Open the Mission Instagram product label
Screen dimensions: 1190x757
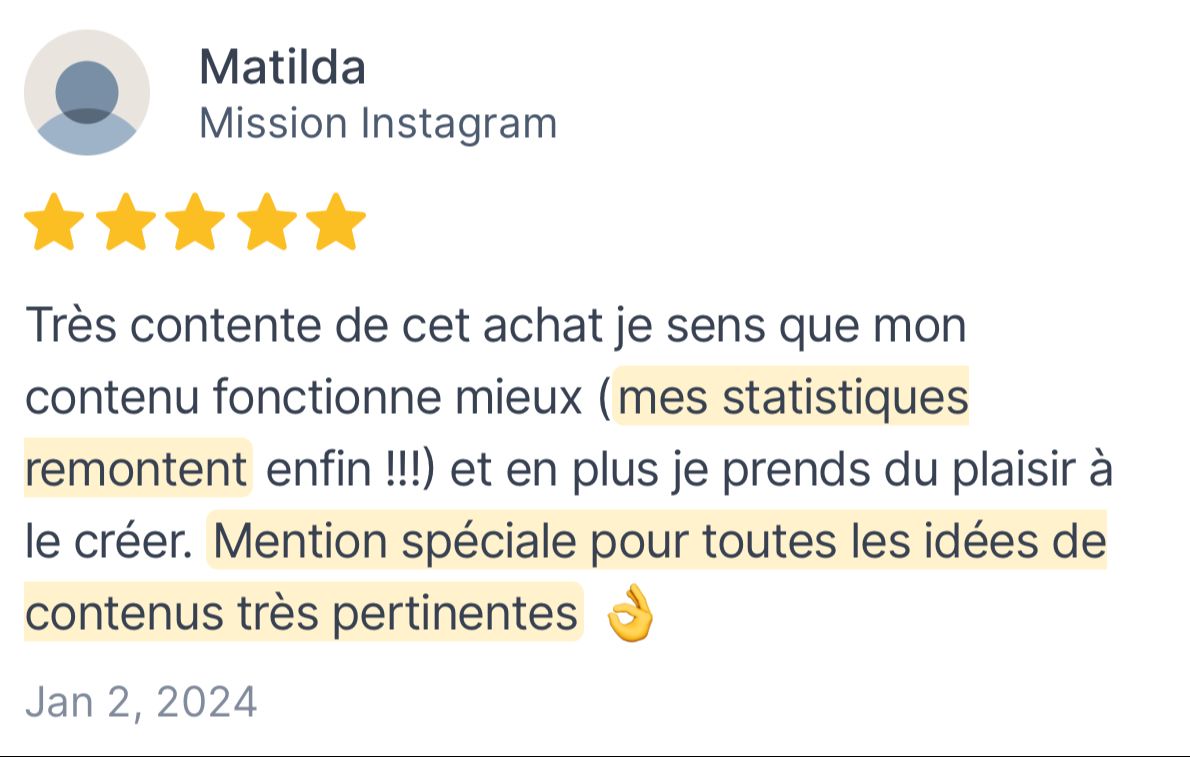pyautogui.click(x=378, y=124)
